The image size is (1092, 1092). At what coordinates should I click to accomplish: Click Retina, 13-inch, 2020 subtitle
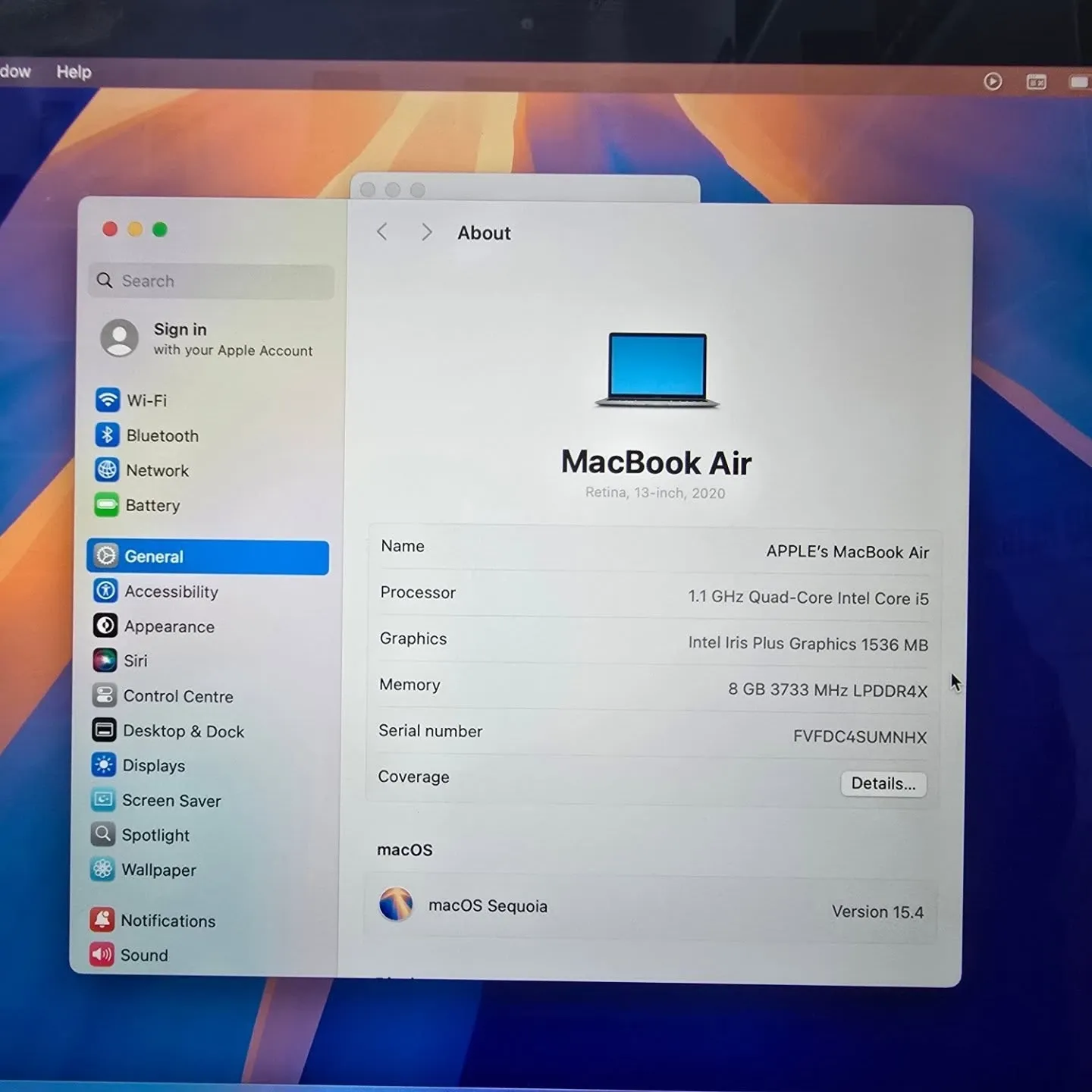[655, 492]
